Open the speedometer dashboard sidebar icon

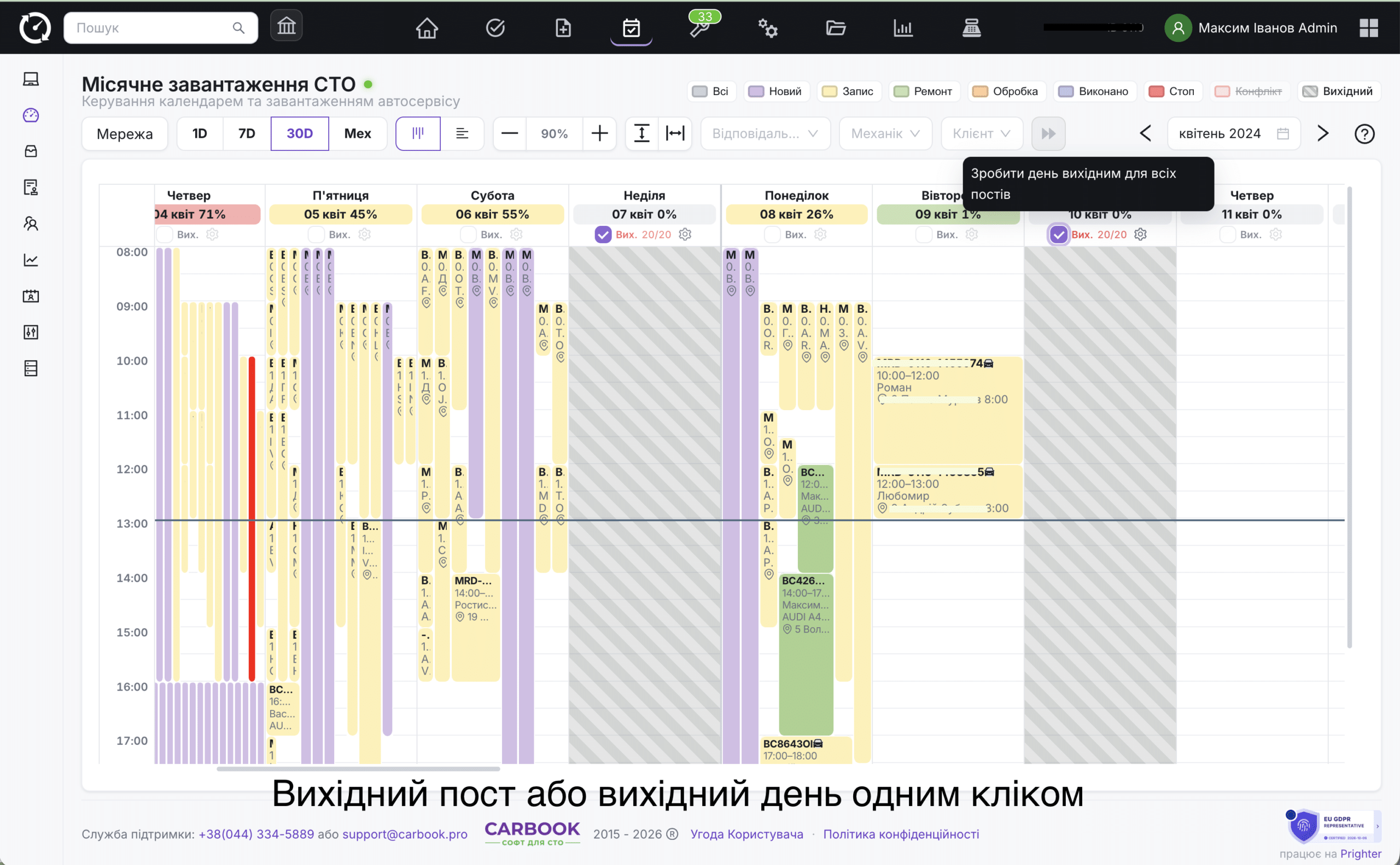tap(31, 115)
